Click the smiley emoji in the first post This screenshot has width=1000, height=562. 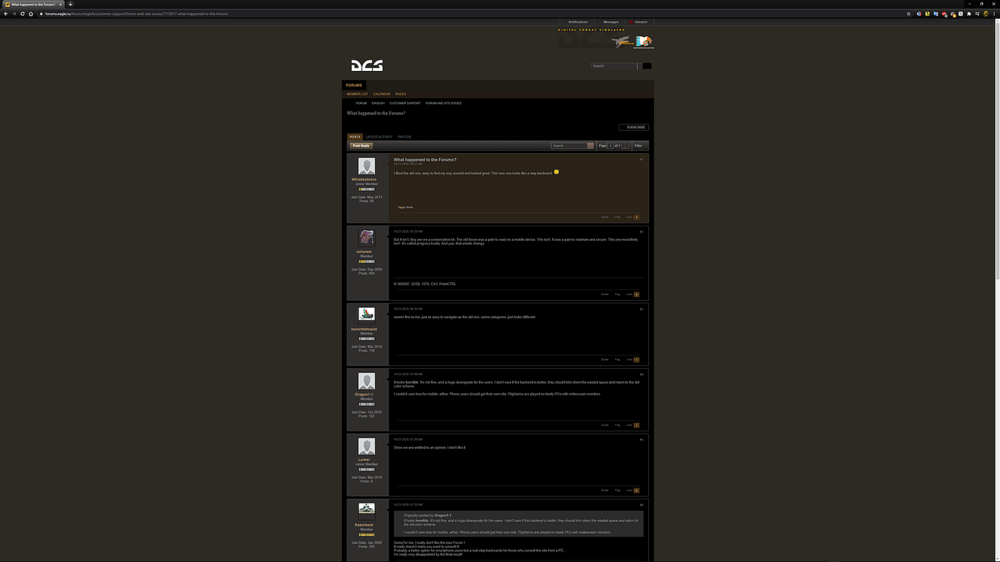tap(556, 172)
